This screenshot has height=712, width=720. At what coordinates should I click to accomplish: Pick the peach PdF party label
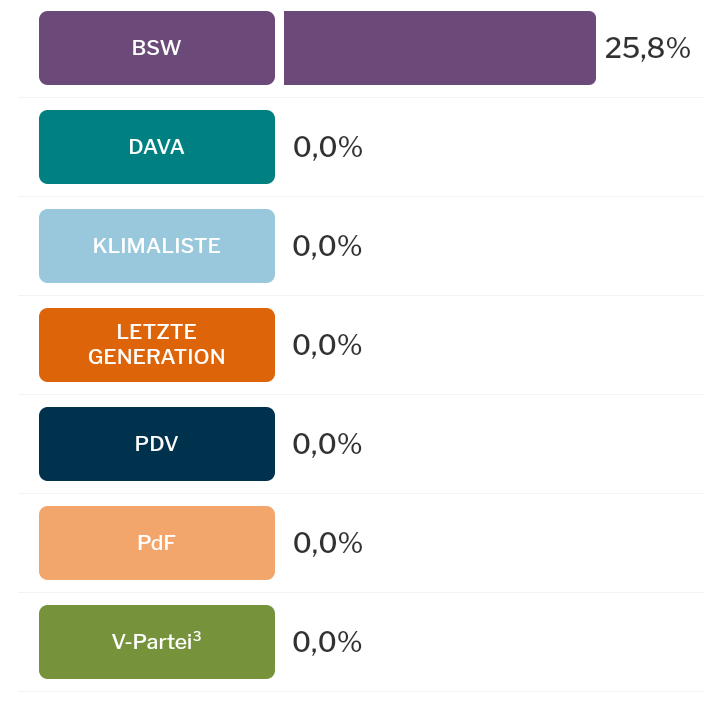pos(156,543)
